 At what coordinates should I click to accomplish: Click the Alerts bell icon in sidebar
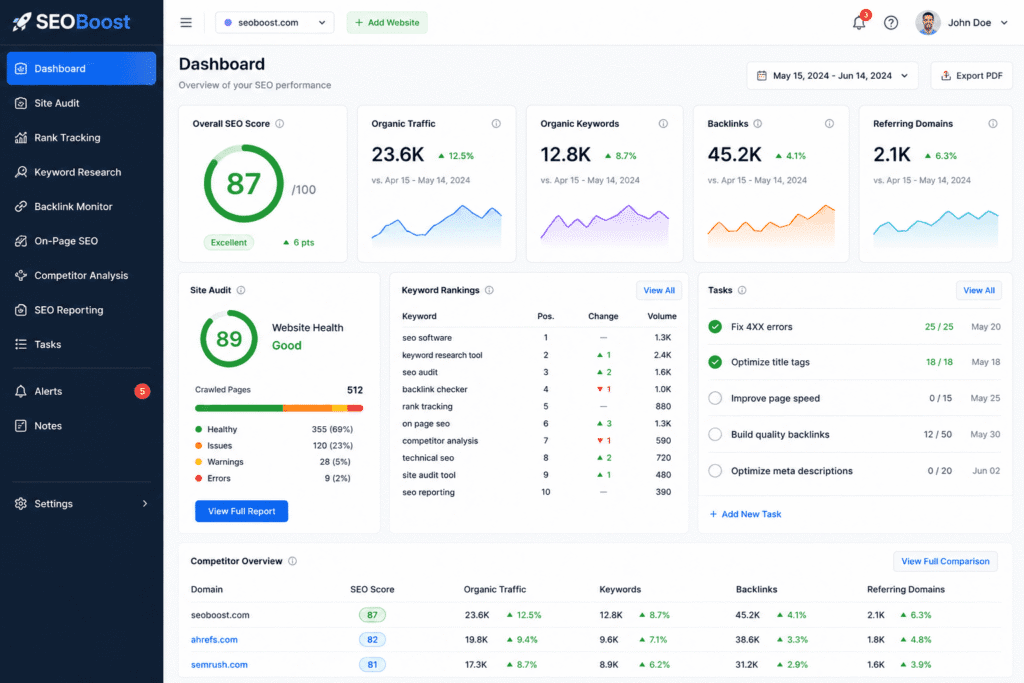21,391
